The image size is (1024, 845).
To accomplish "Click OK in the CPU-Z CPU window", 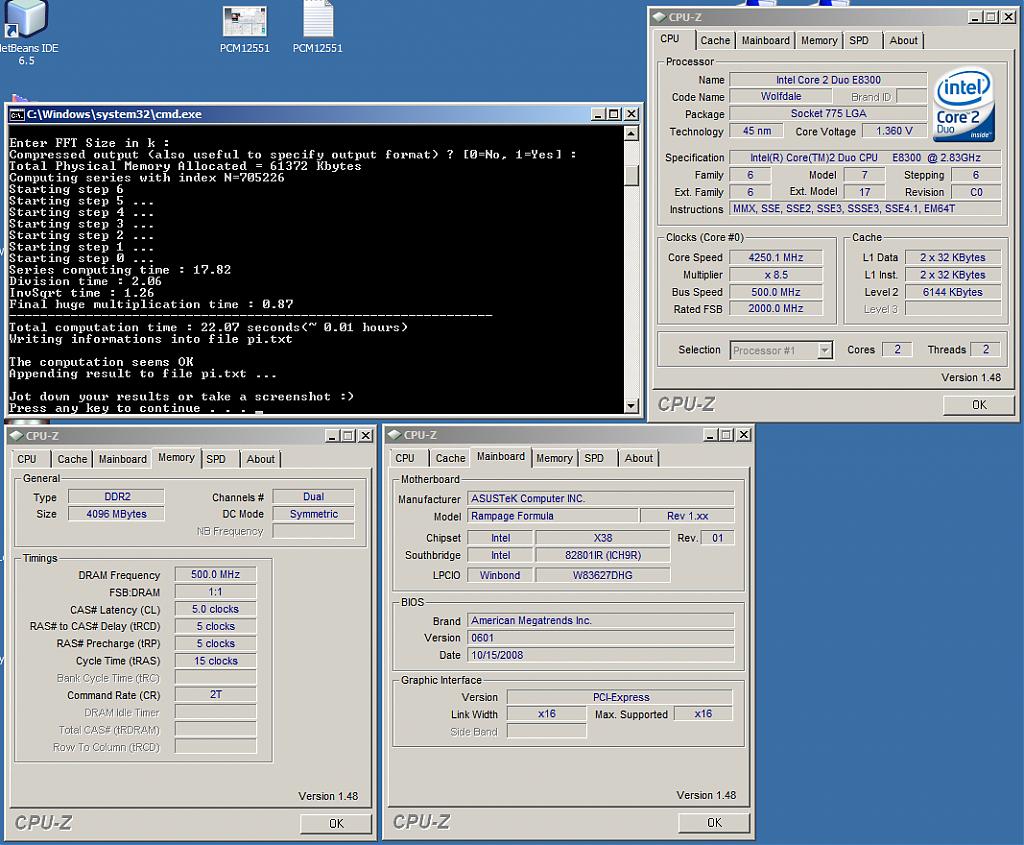I will tap(979, 405).
